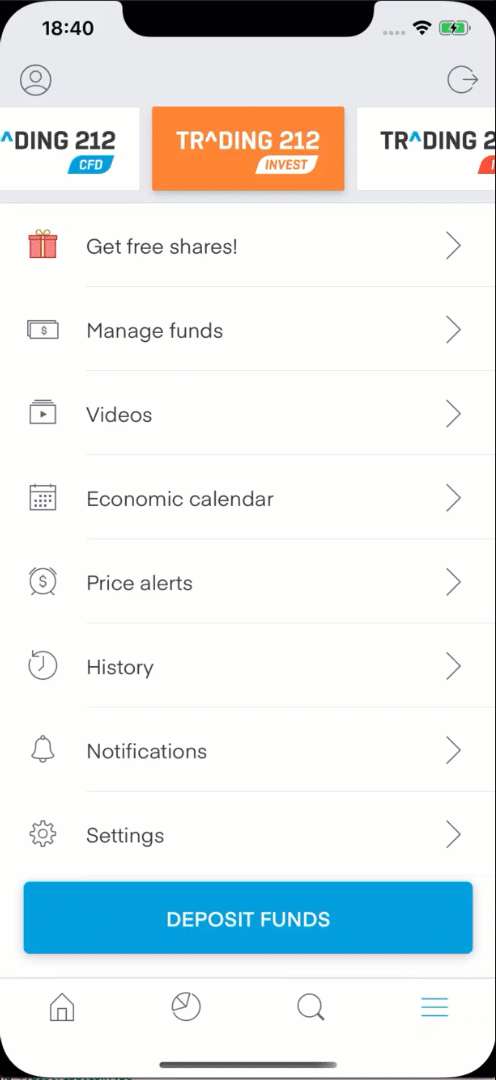This screenshot has height=1080, width=496.
Task: Tap the Settings gear icon
Action: (43, 834)
